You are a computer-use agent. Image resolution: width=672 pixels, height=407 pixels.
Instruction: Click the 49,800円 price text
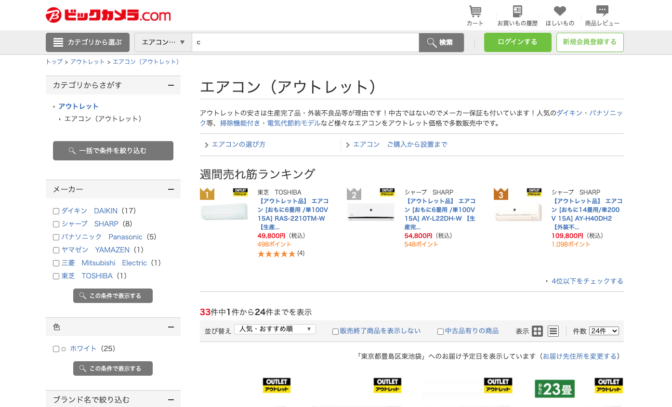pyautogui.click(x=271, y=236)
